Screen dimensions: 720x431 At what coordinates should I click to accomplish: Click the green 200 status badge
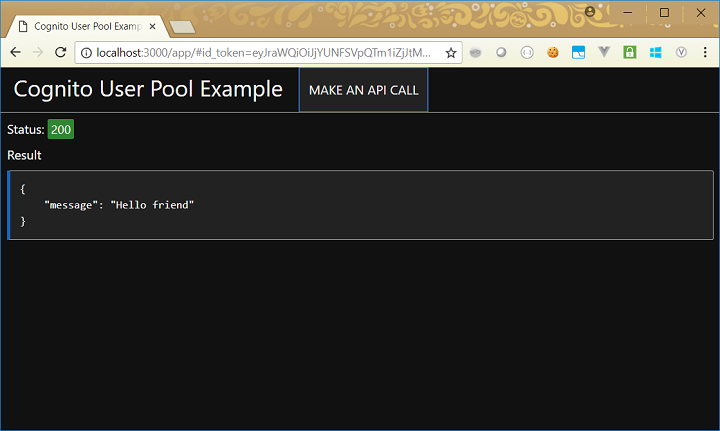click(61, 129)
